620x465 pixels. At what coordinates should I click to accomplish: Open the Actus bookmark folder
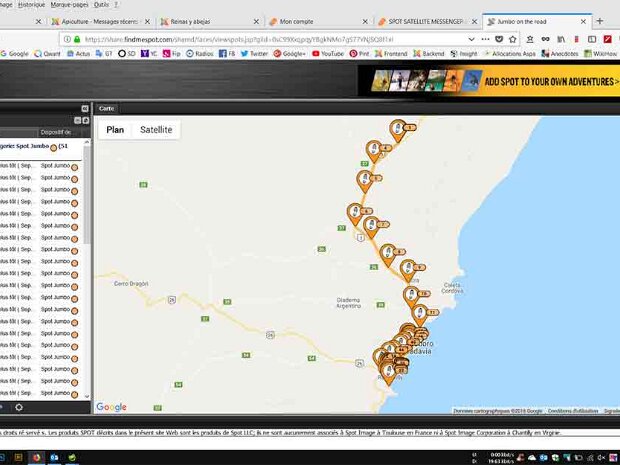78,53
